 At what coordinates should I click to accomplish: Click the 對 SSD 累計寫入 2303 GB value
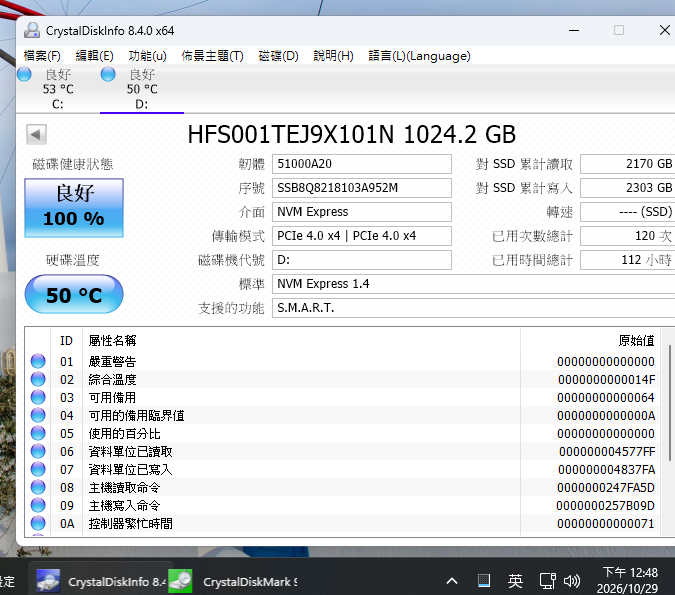tap(628, 188)
